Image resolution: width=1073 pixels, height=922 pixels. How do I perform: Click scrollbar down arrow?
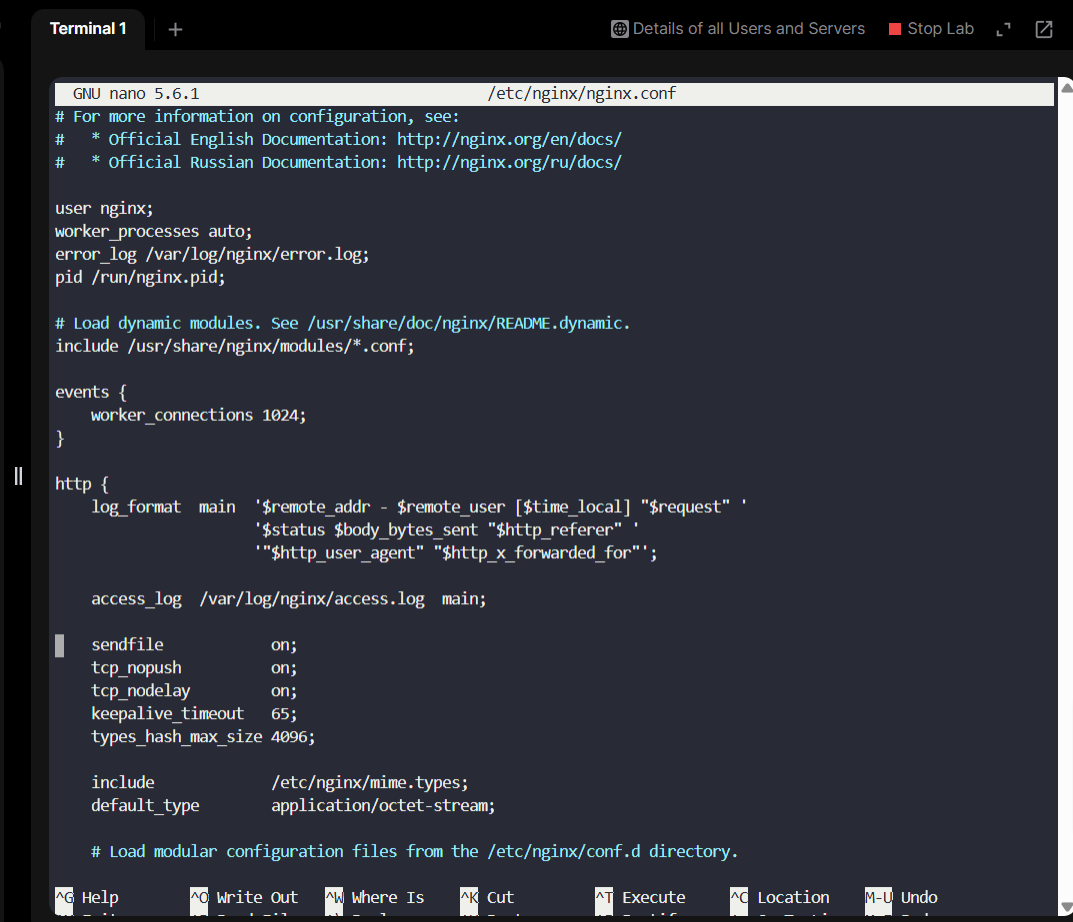coord(1066,907)
